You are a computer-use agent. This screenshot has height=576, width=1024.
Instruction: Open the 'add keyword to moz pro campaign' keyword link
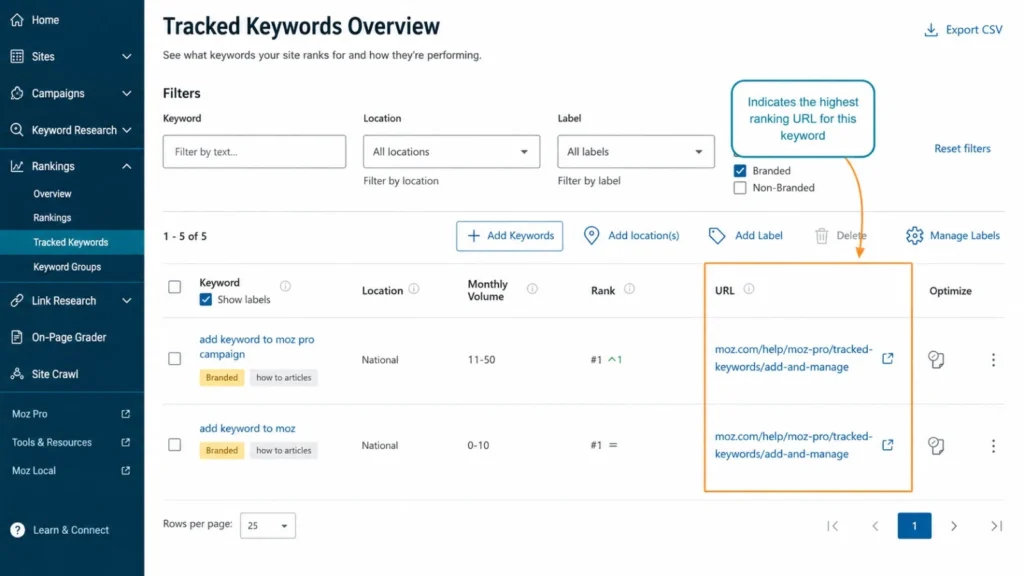(x=257, y=347)
